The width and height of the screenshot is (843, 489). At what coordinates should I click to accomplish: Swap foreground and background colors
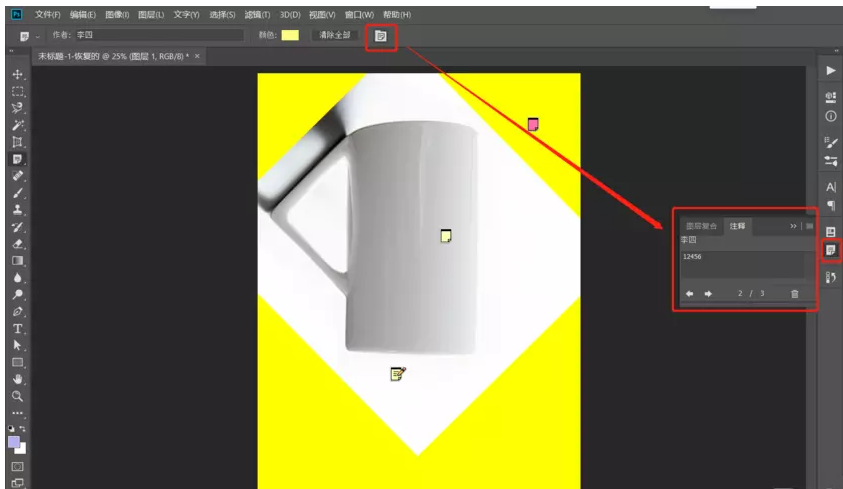[x=23, y=429]
